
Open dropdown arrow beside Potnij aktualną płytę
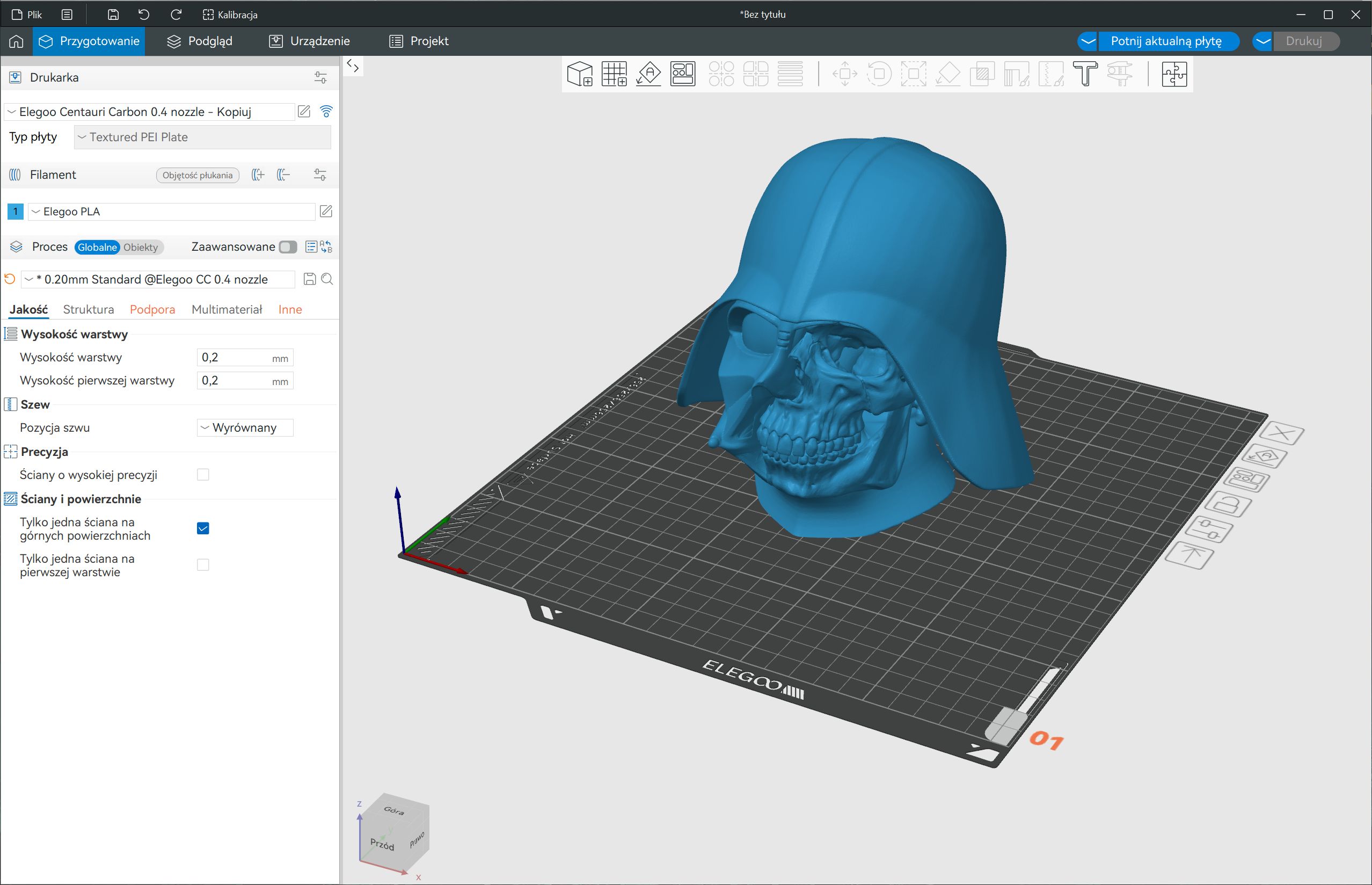pos(1088,41)
